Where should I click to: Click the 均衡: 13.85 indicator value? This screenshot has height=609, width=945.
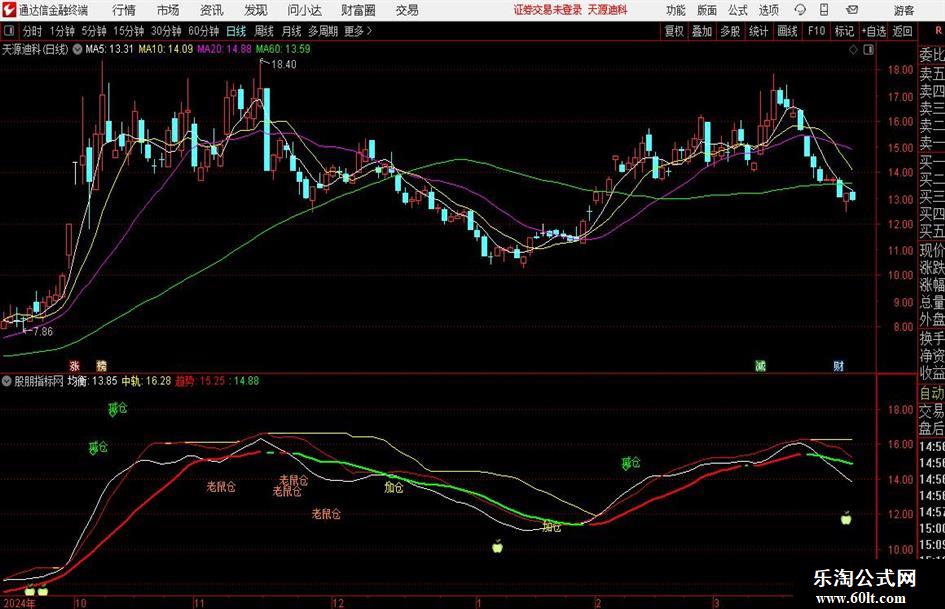(92, 381)
